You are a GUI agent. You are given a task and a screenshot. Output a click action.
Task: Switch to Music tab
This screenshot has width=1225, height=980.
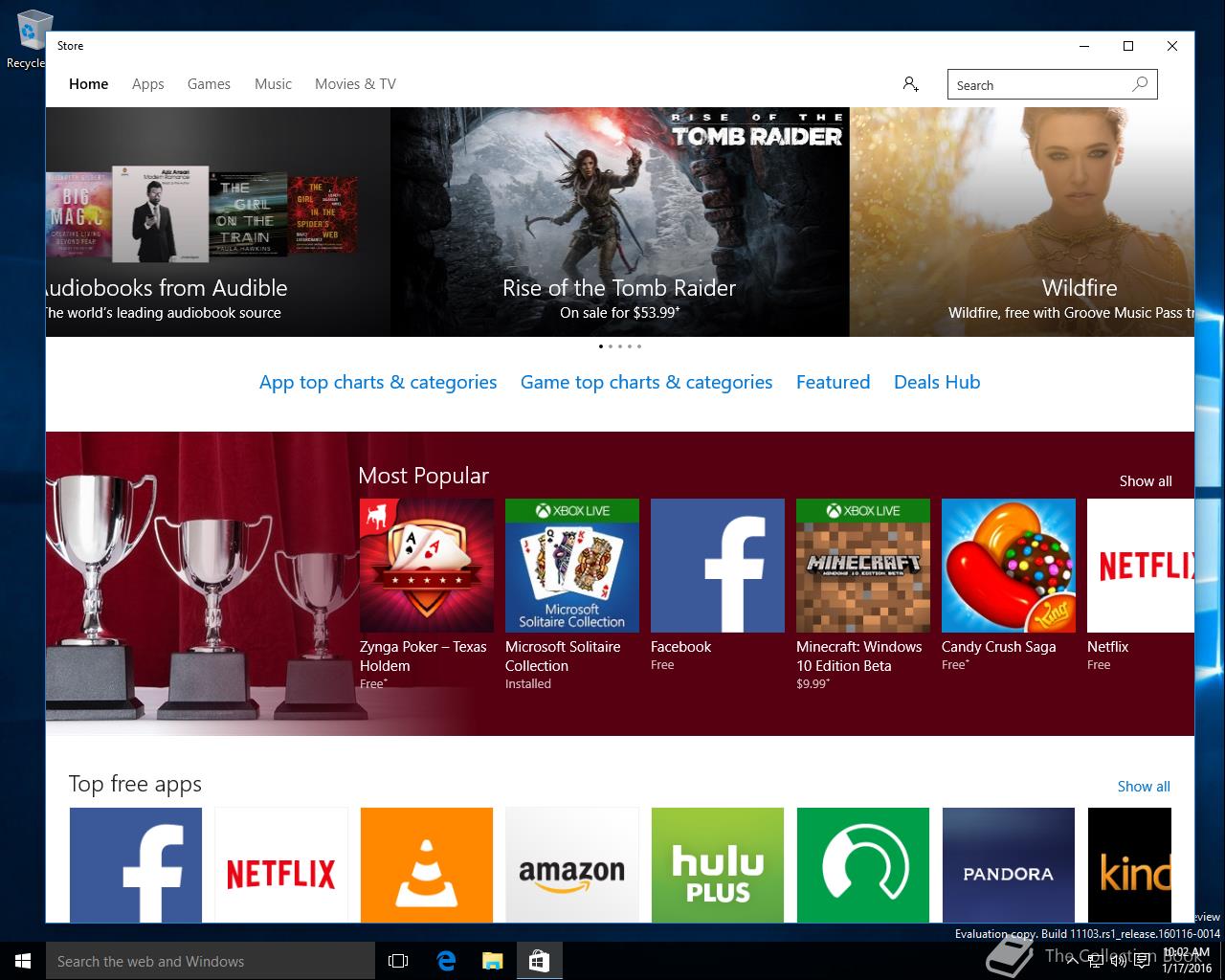pos(273,84)
